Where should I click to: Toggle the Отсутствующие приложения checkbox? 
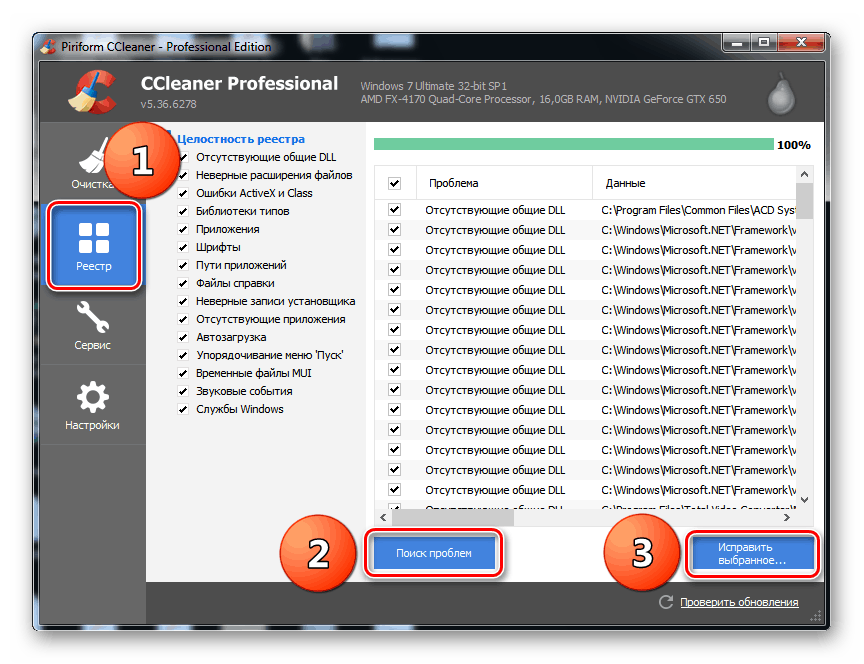pyautogui.click(x=183, y=320)
